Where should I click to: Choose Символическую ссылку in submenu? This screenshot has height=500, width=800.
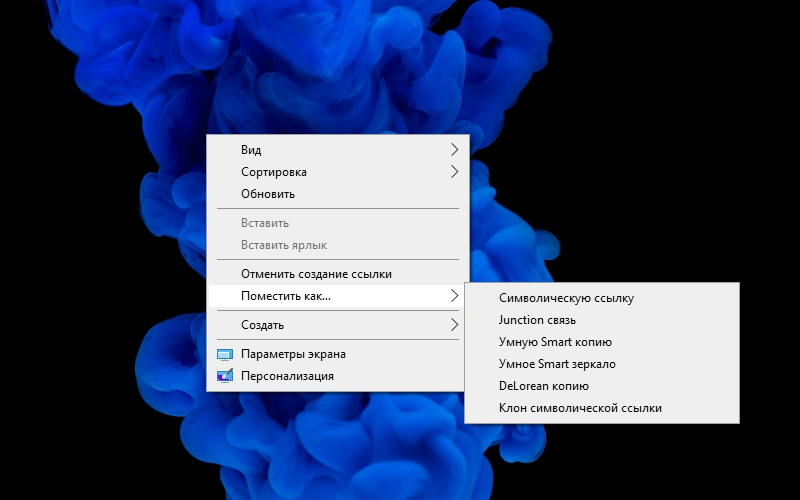602,298
